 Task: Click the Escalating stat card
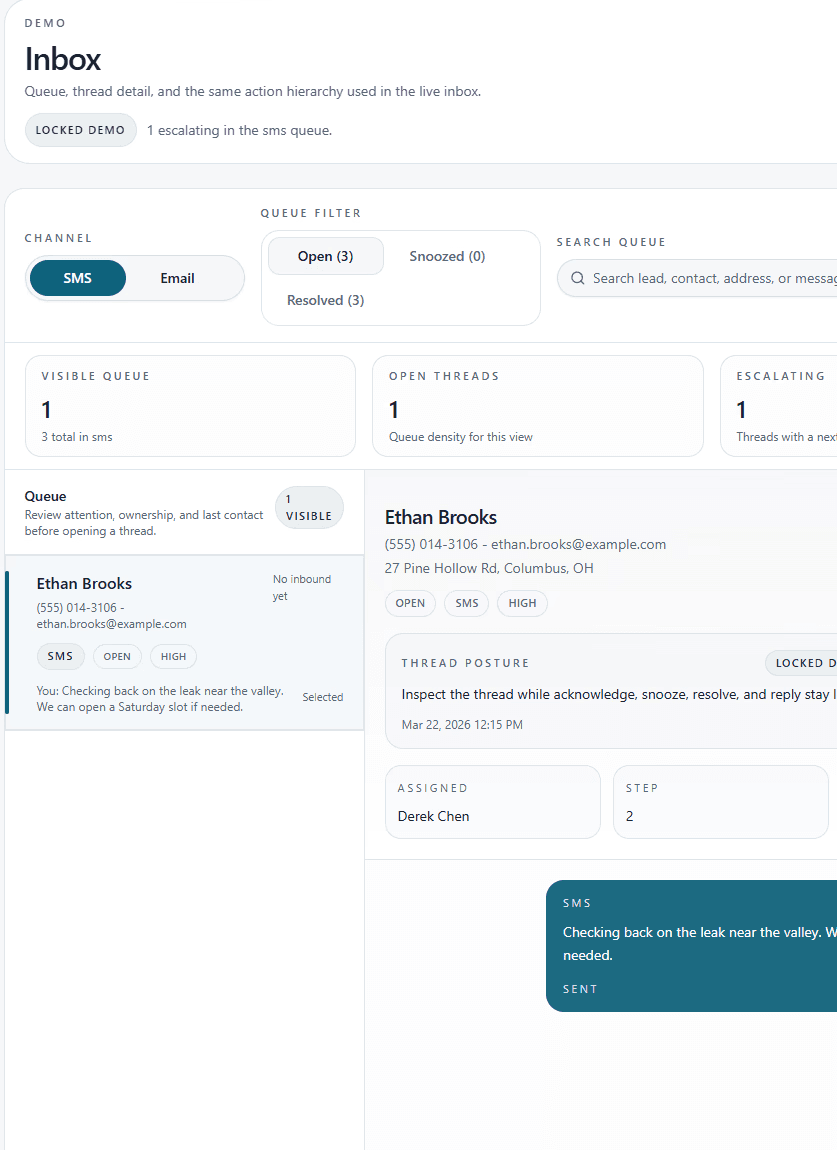click(779, 406)
